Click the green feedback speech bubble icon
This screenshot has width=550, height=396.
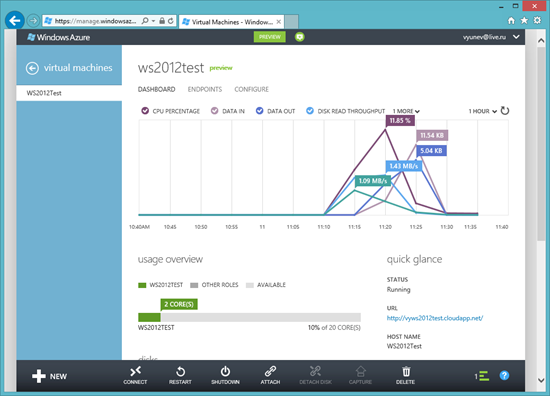point(300,37)
